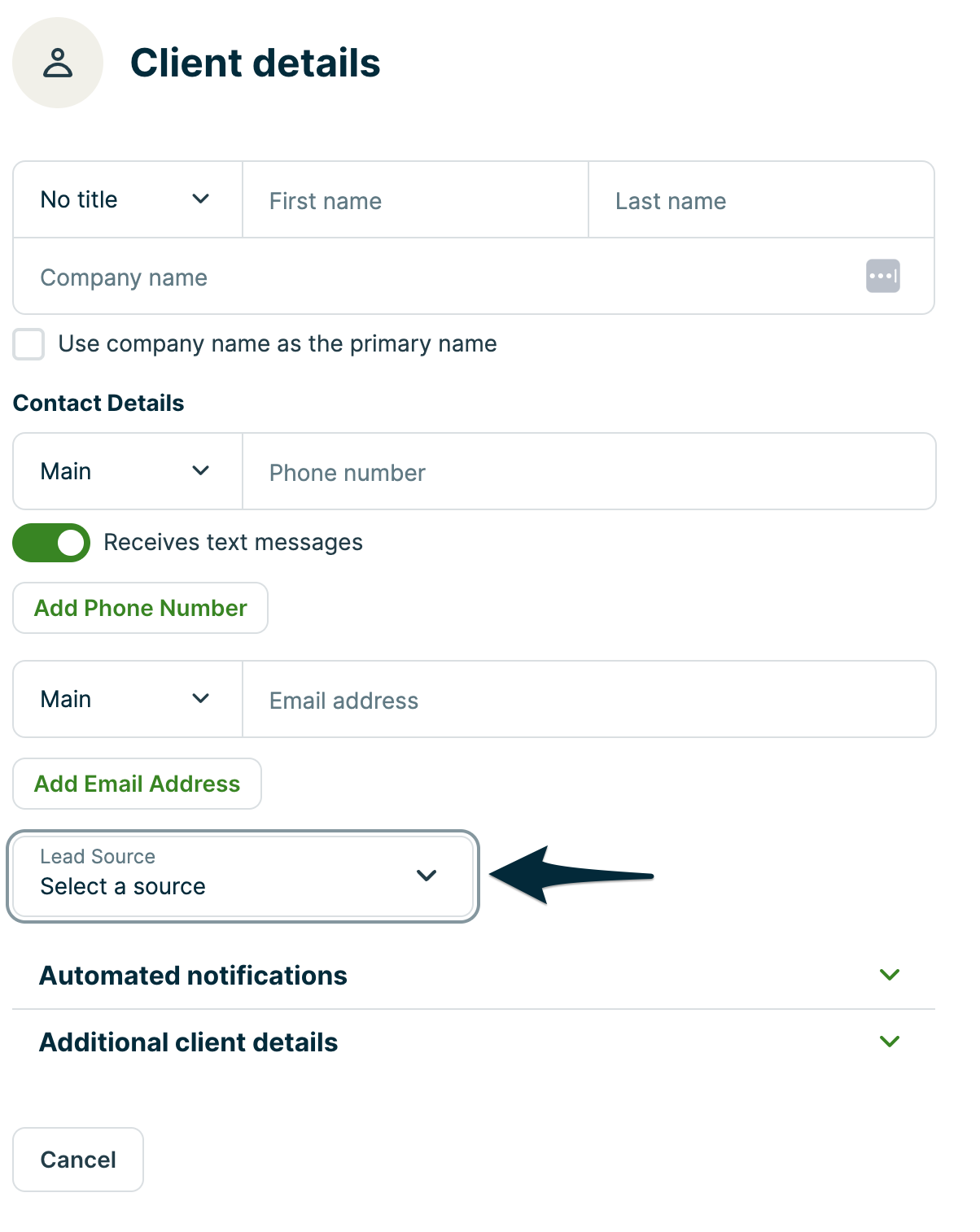Image resolution: width=980 pixels, height=1232 pixels.
Task: Click into the Phone number field
Action: click(588, 473)
